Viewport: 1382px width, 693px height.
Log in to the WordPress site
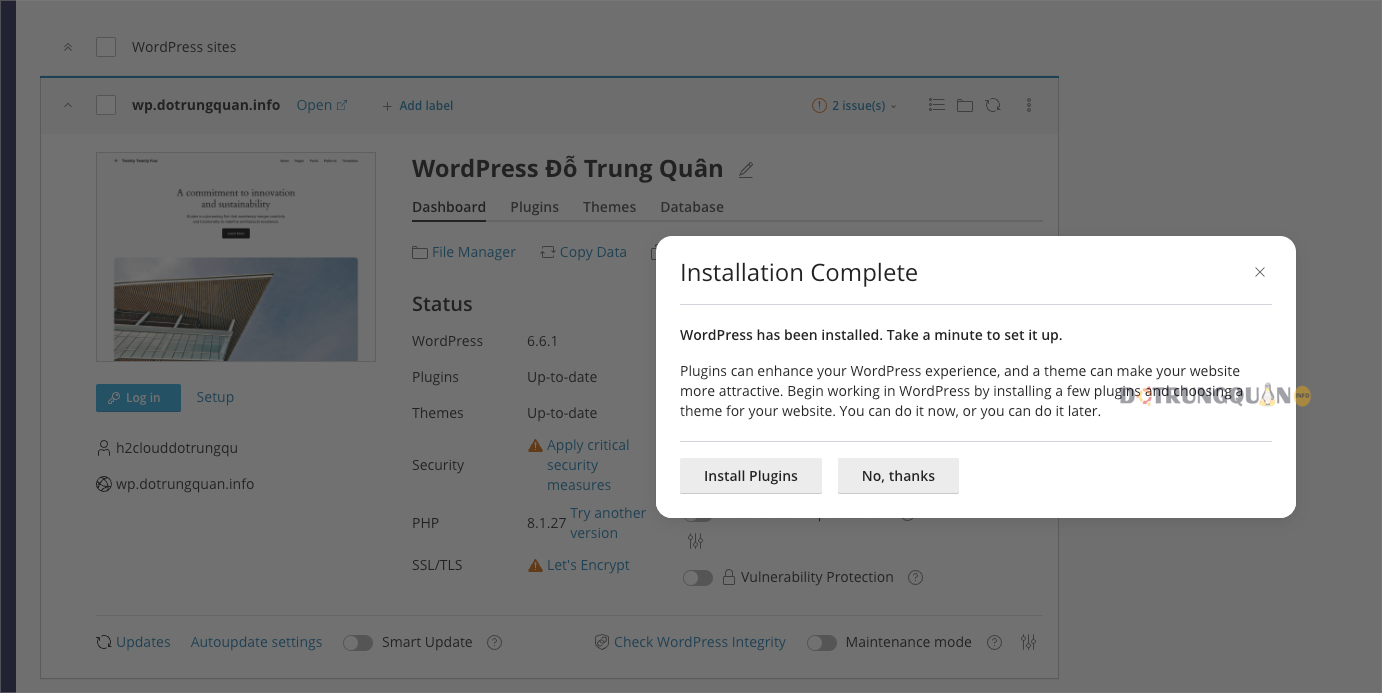click(x=138, y=397)
